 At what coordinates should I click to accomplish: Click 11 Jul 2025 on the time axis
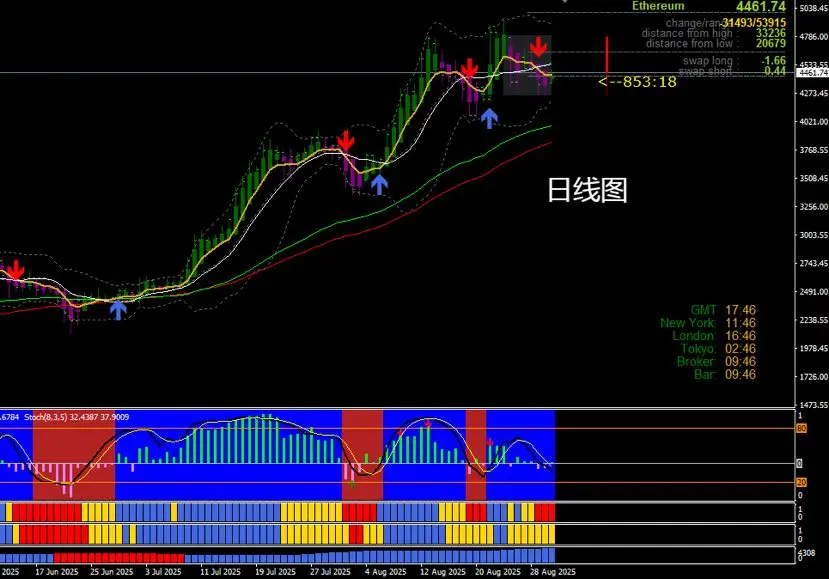click(220, 572)
